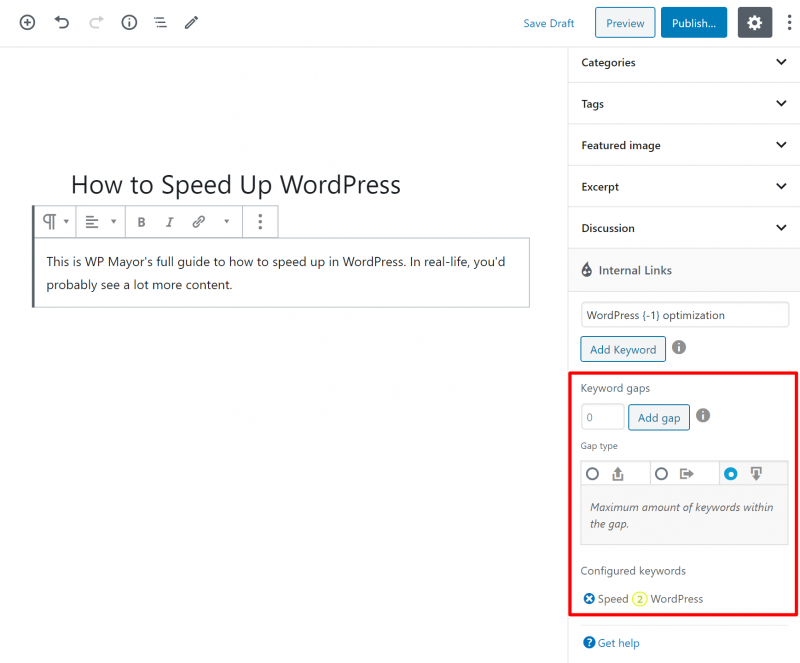Click the yellow gap number 2 badge
The image size is (800, 663).
click(639, 599)
